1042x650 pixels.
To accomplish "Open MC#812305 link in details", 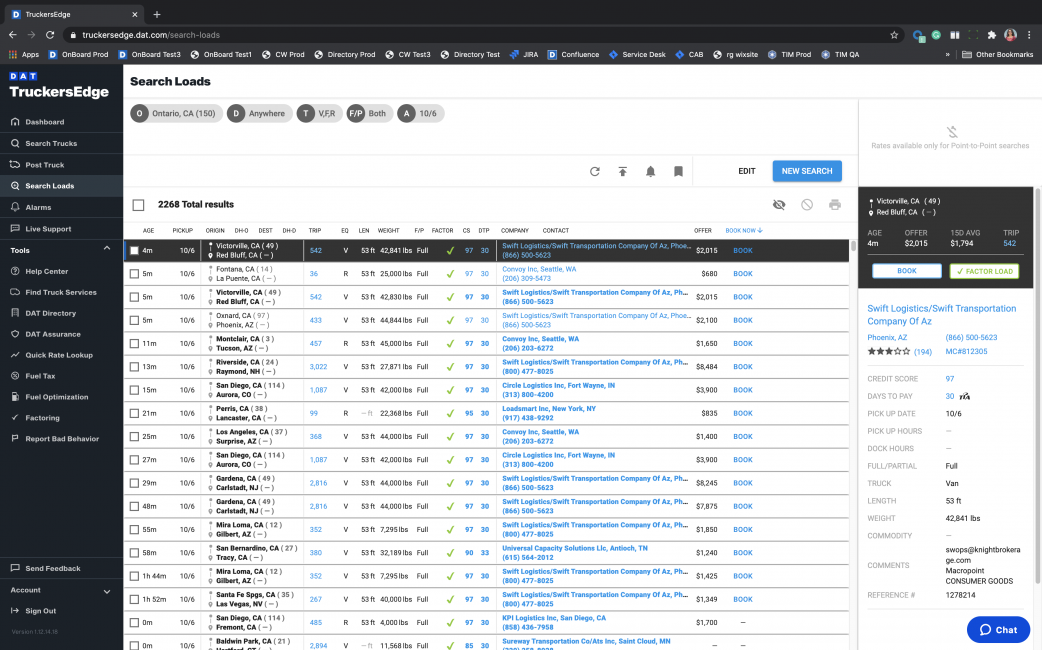I will (x=966, y=352).
